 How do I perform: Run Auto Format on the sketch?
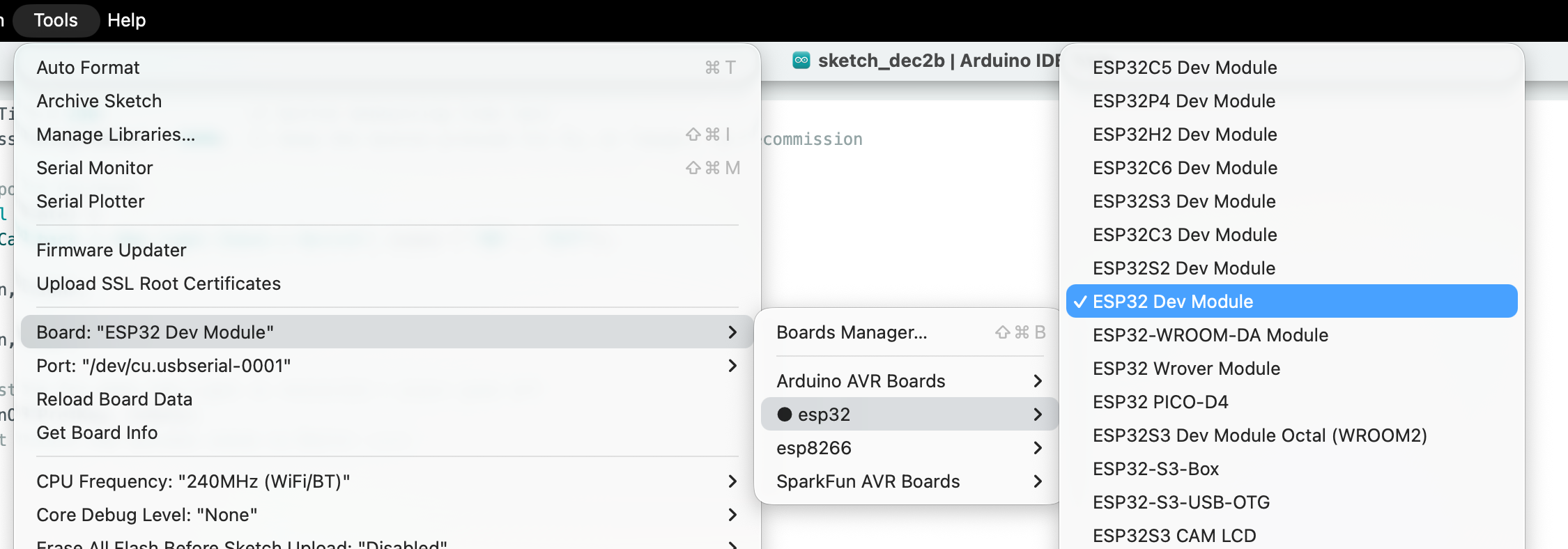click(89, 68)
